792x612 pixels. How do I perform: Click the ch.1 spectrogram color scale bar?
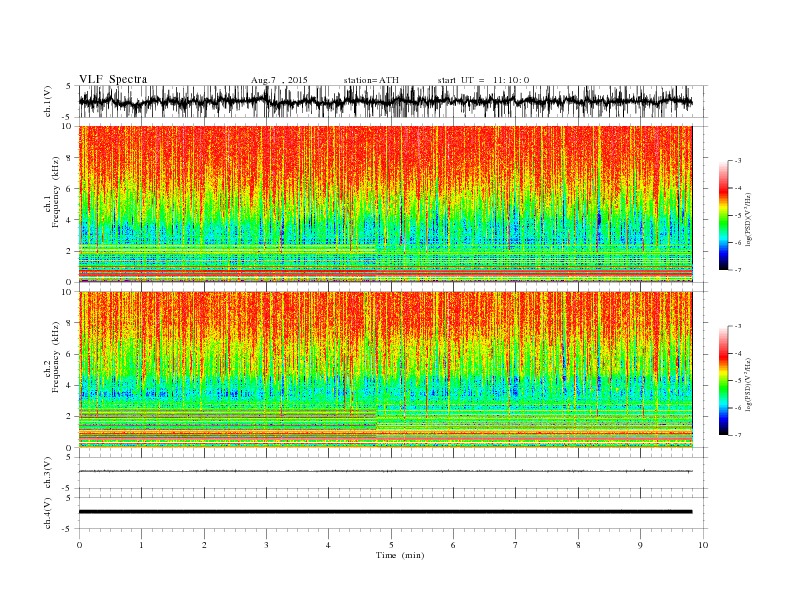coord(724,215)
